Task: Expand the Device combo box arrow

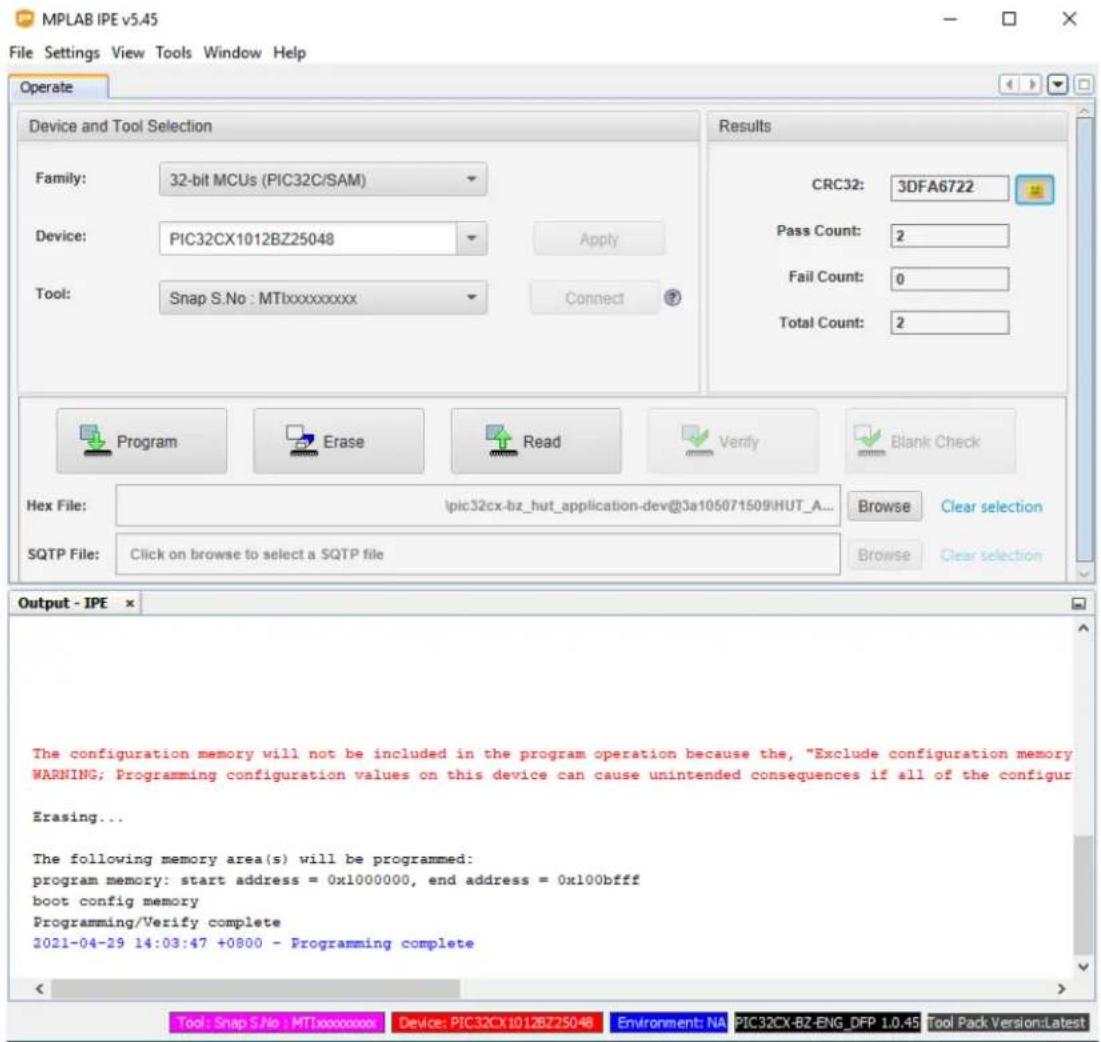Action: click(471, 239)
